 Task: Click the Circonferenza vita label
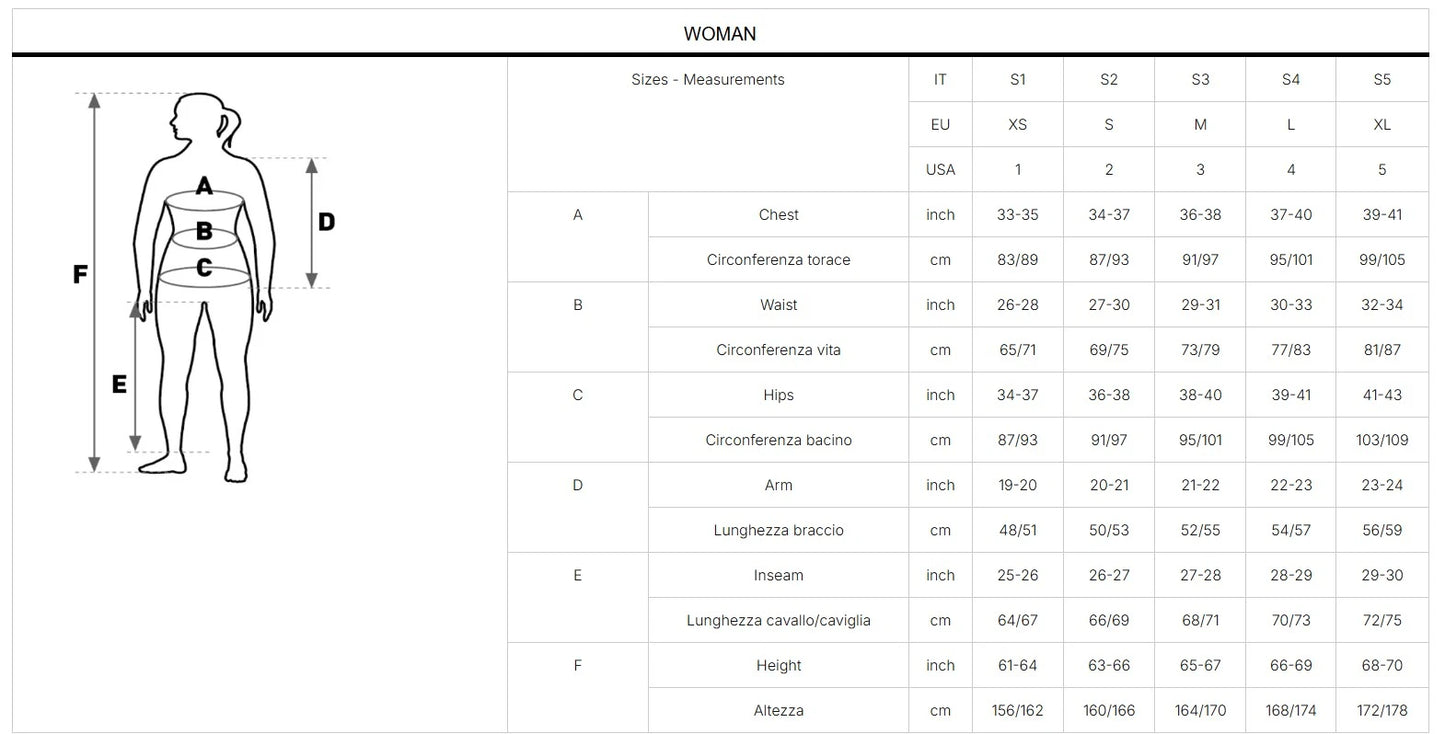(x=779, y=350)
